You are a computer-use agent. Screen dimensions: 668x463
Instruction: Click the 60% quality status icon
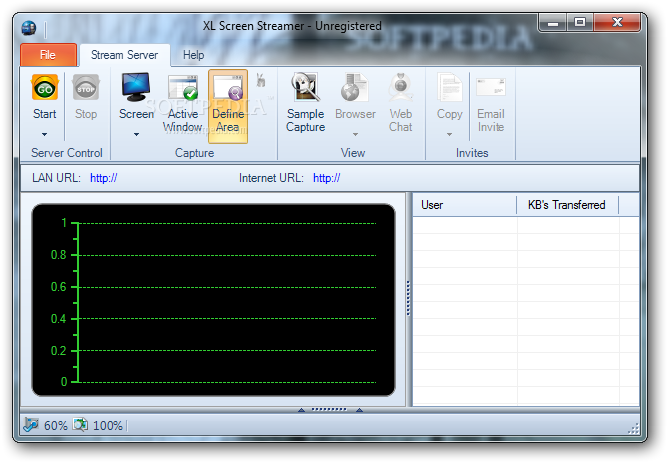coord(31,424)
